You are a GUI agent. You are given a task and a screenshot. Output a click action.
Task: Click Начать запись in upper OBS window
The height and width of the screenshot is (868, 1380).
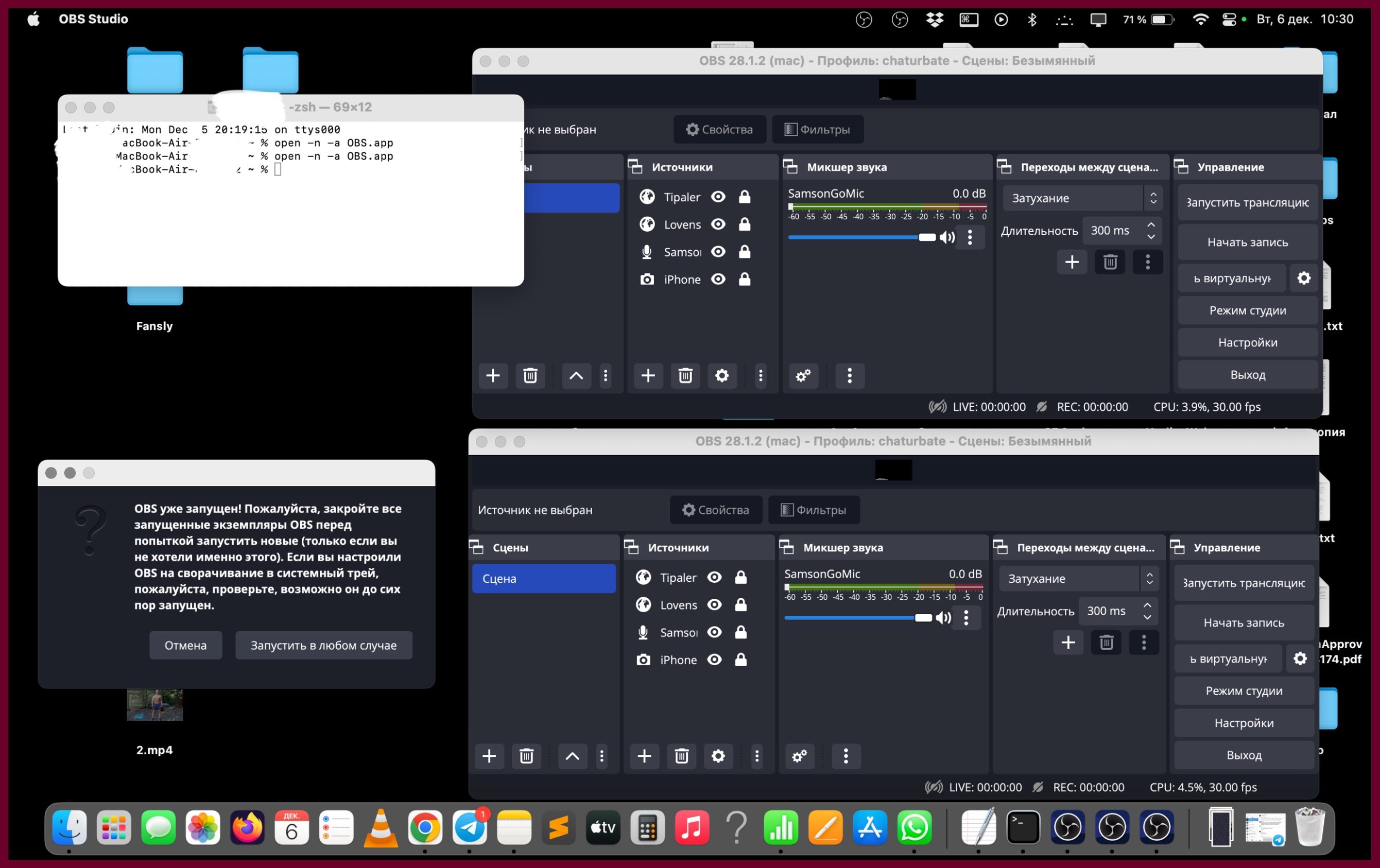(1248, 242)
